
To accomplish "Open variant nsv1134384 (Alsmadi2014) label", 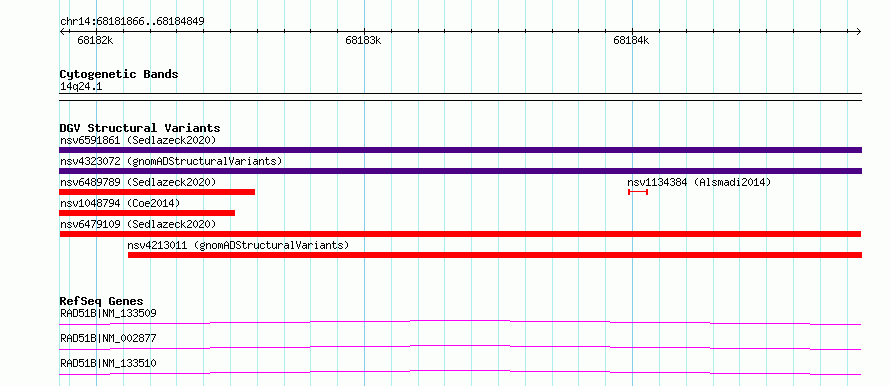I will tap(699, 182).
